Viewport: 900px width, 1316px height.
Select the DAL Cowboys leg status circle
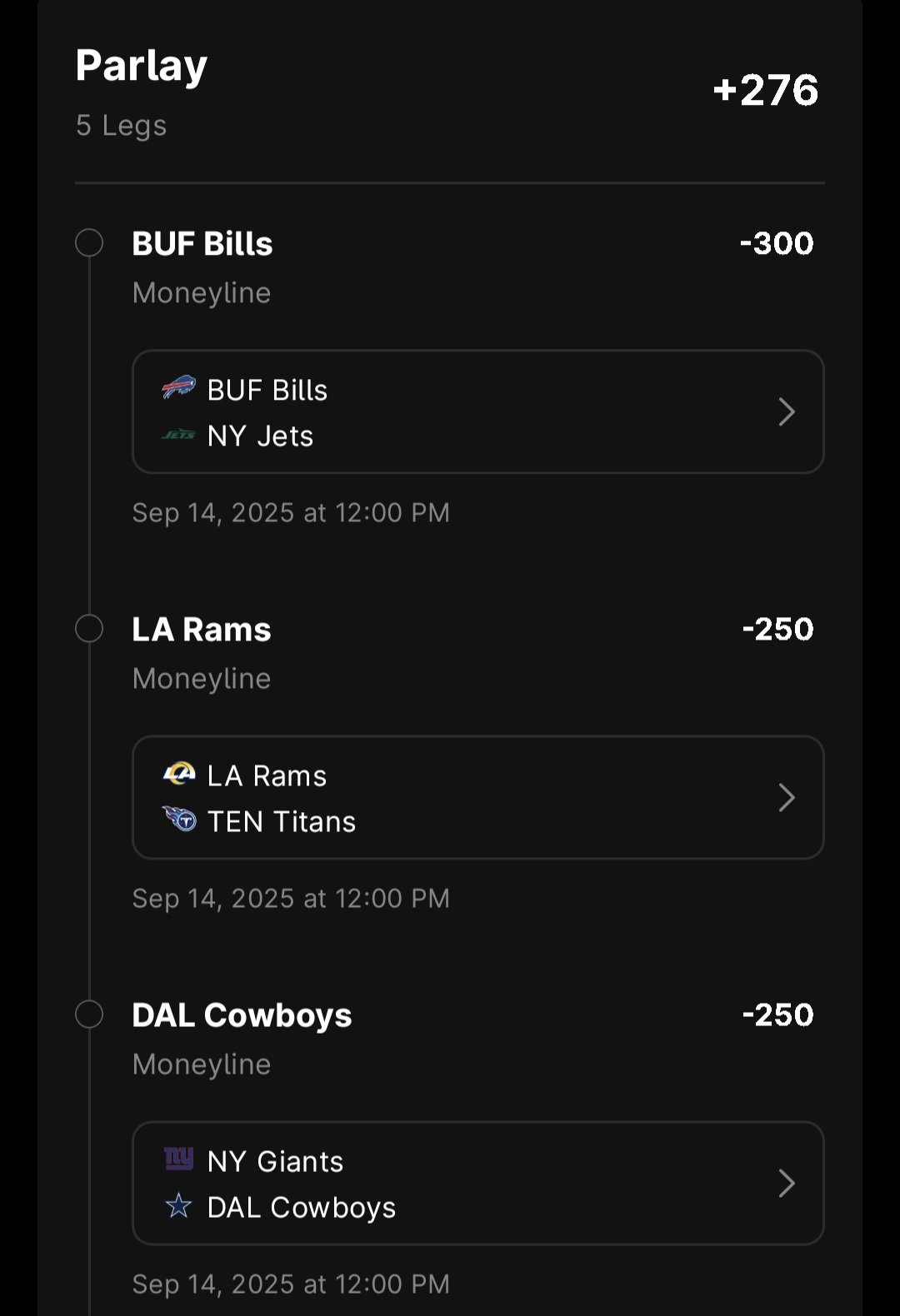point(89,1014)
